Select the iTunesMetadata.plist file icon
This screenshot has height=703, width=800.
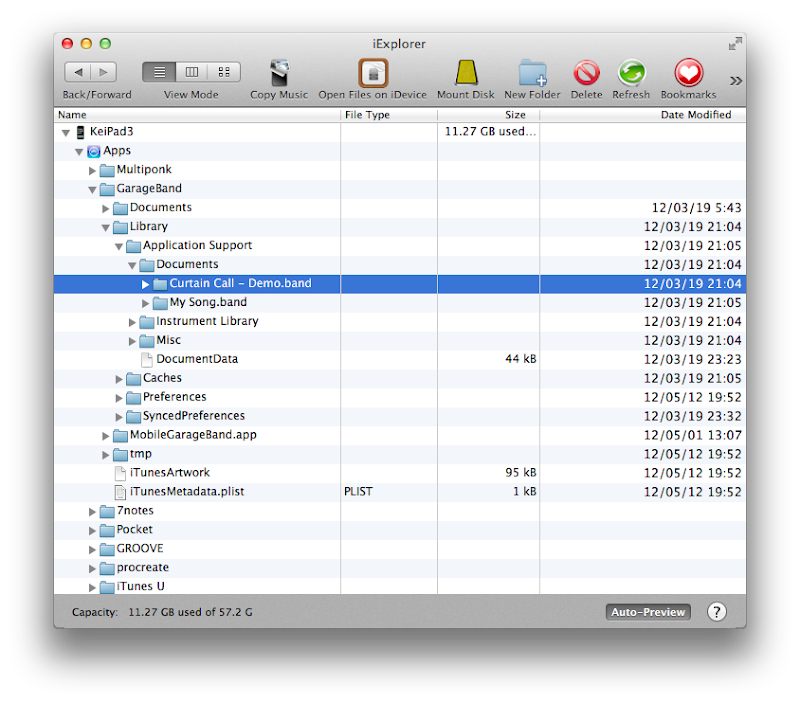click(x=120, y=492)
